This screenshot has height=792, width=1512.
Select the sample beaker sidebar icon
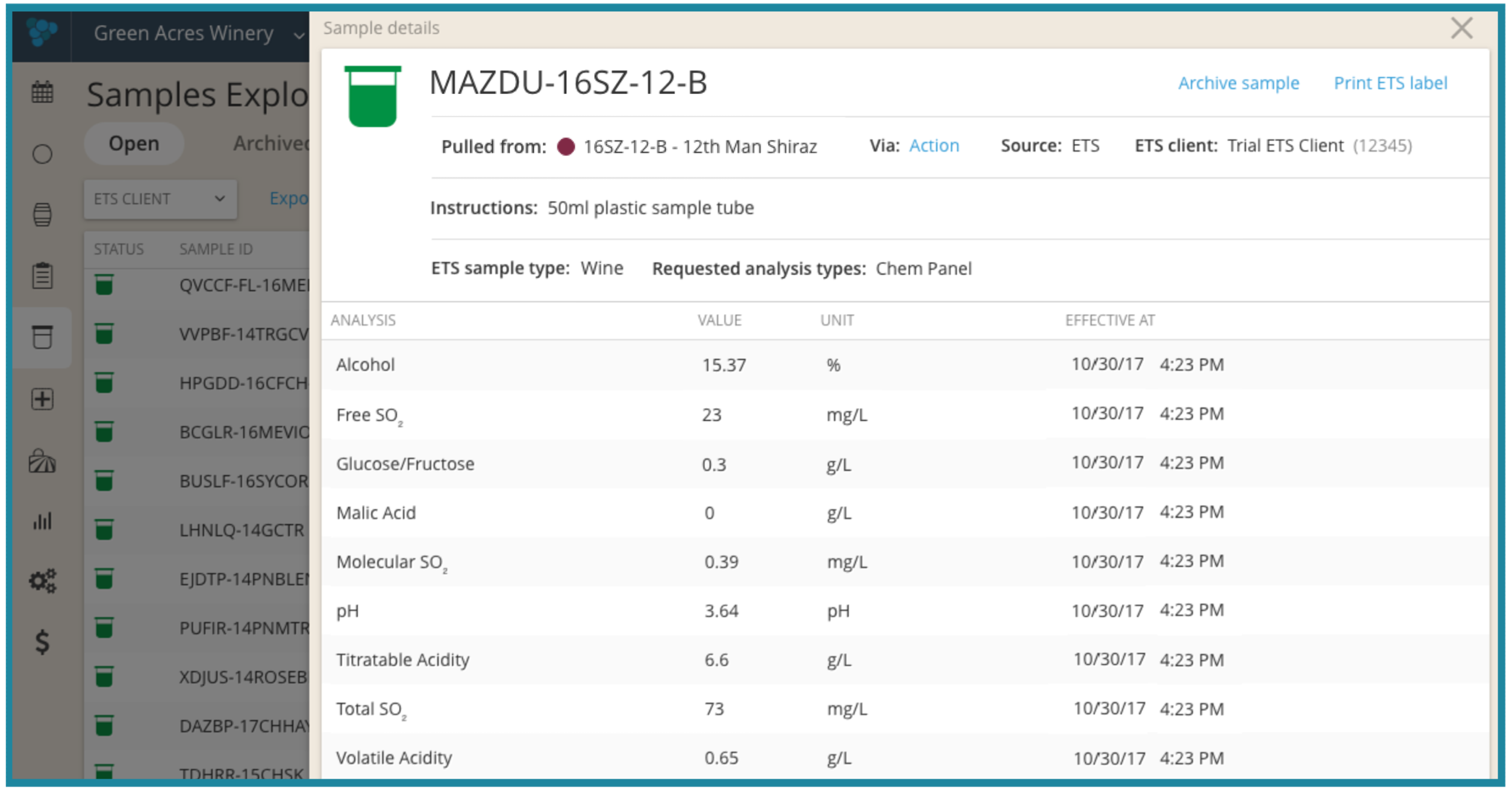(42, 337)
